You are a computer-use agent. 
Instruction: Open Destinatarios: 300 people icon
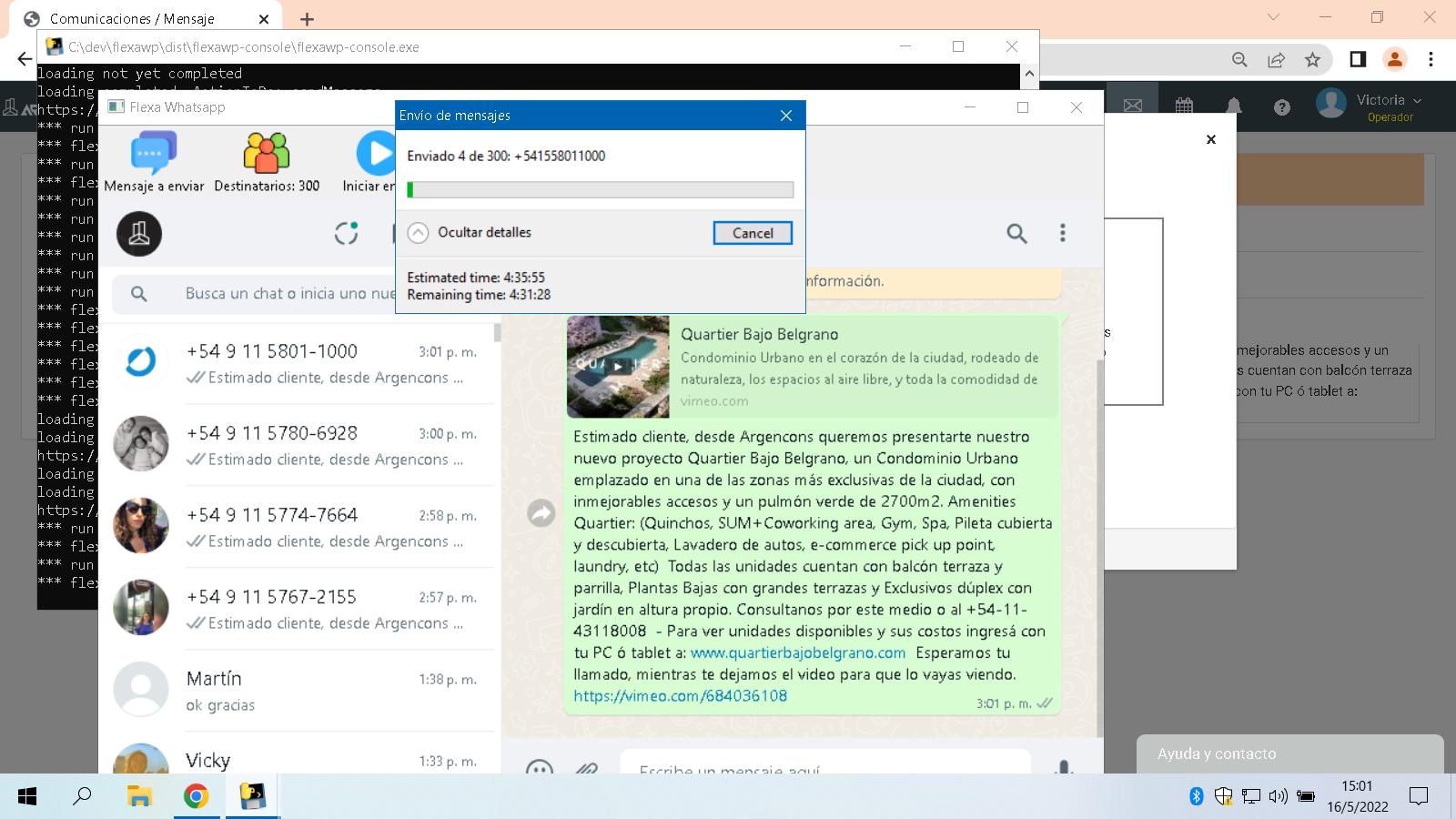pyautogui.click(x=266, y=153)
